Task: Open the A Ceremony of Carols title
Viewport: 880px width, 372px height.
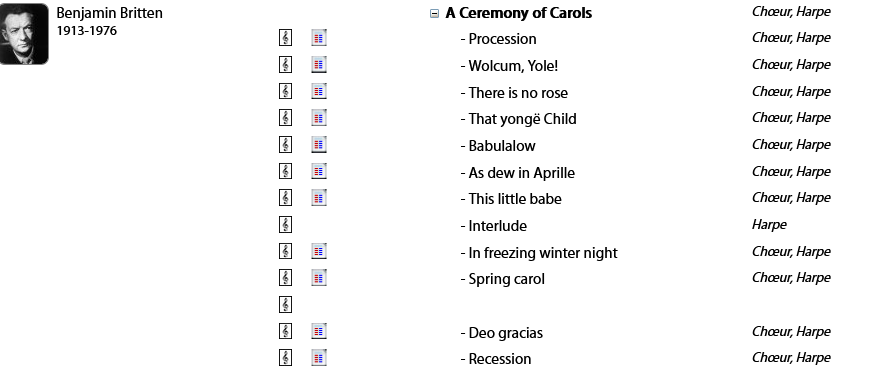Action: coord(519,13)
